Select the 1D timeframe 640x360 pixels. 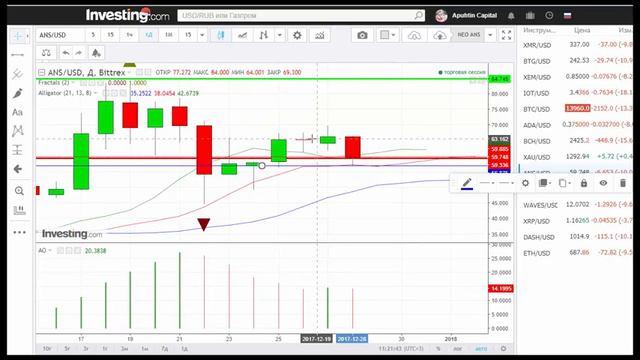point(149,35)
